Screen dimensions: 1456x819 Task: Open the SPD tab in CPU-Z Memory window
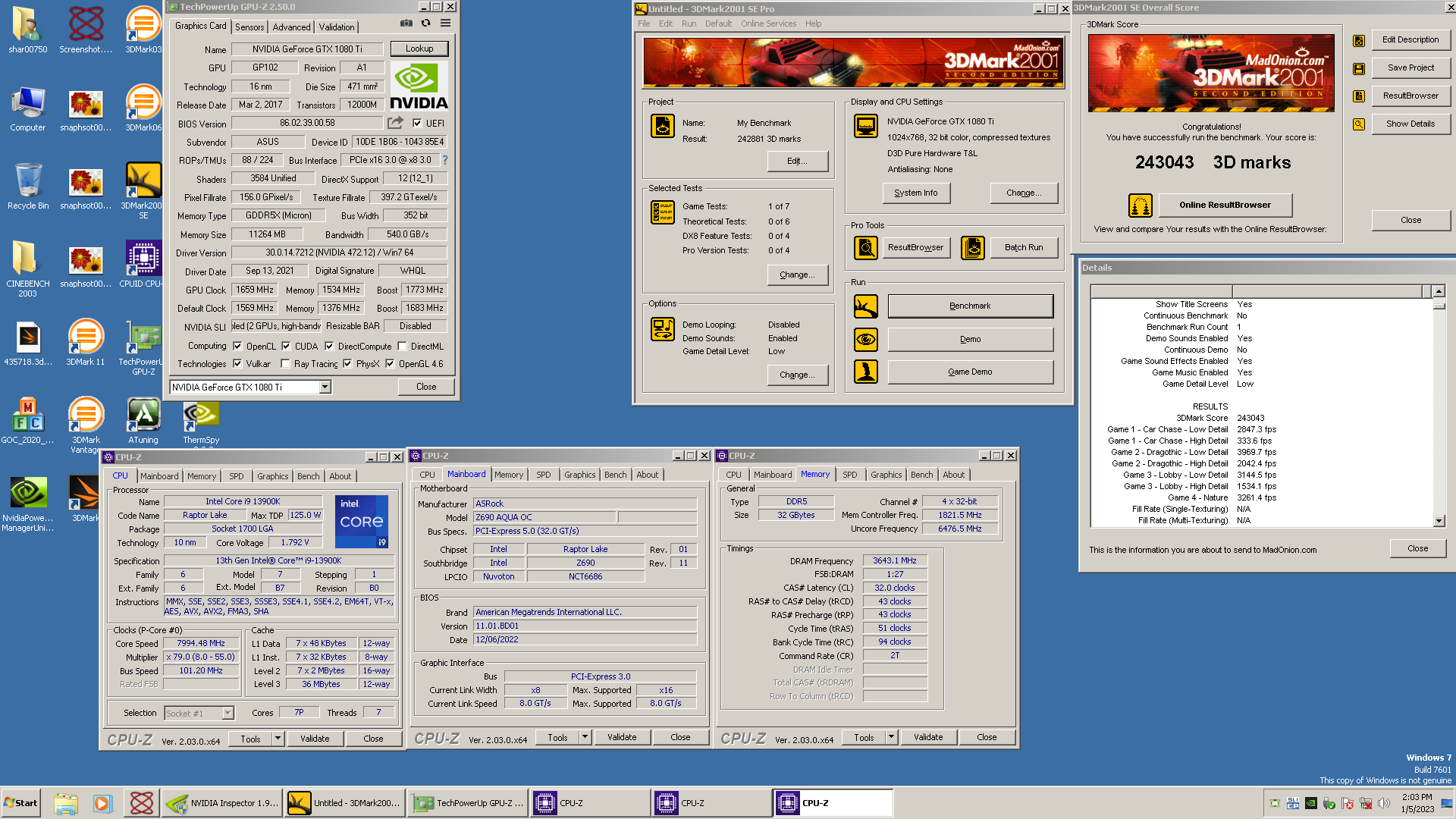point(850,475)
